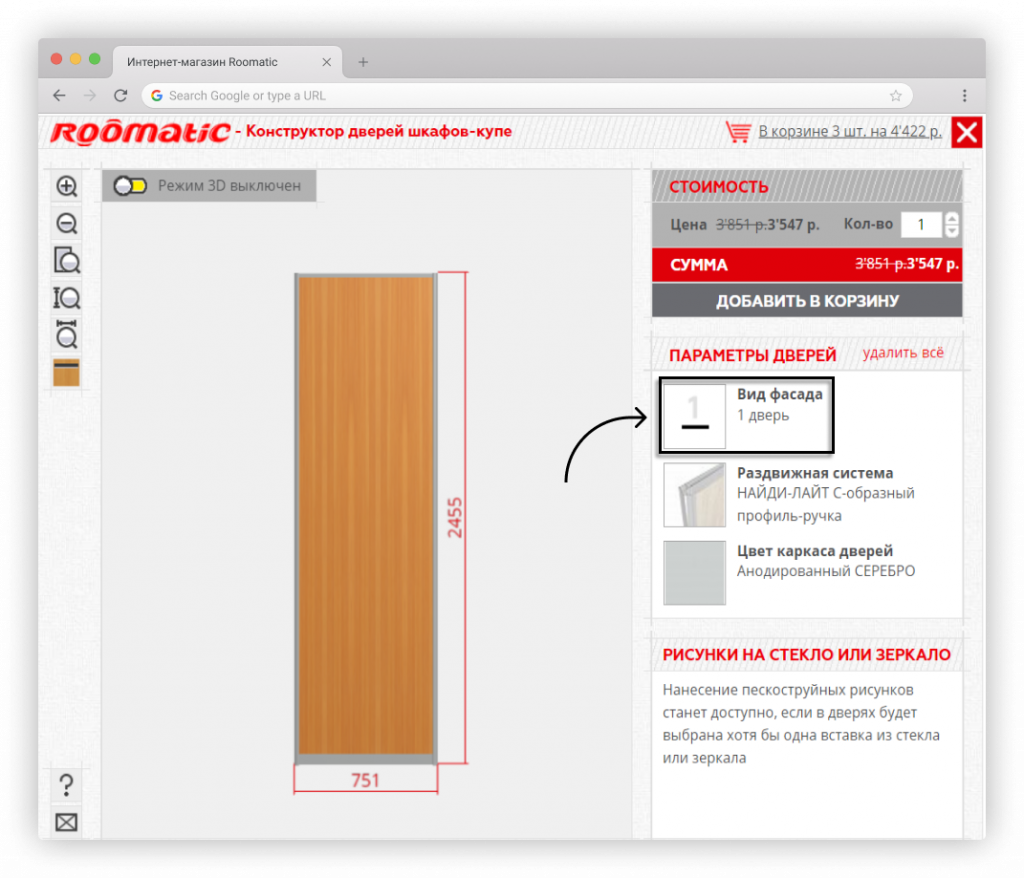Image resolution: width=1024 pixels, height=878 pixels.
Task: Click the zoom out magnifier icon
Action: pyautogui.click(x=67, y=223)
